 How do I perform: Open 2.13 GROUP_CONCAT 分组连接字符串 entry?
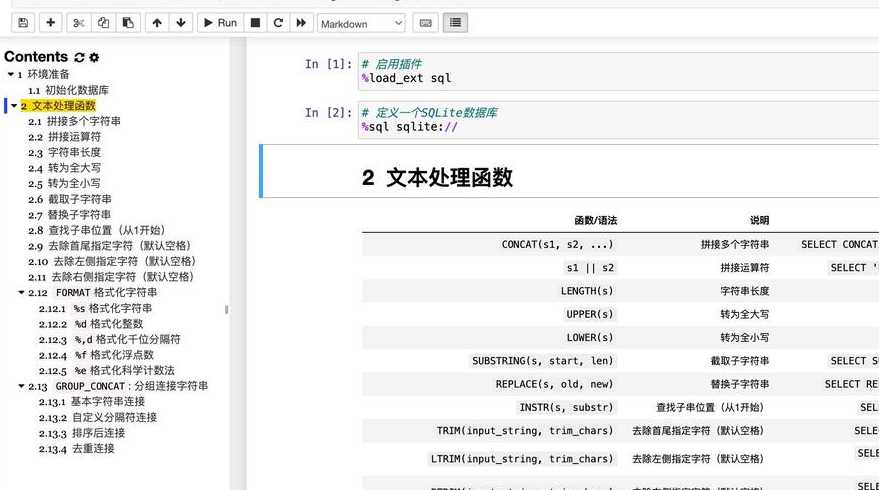(118, 386)
